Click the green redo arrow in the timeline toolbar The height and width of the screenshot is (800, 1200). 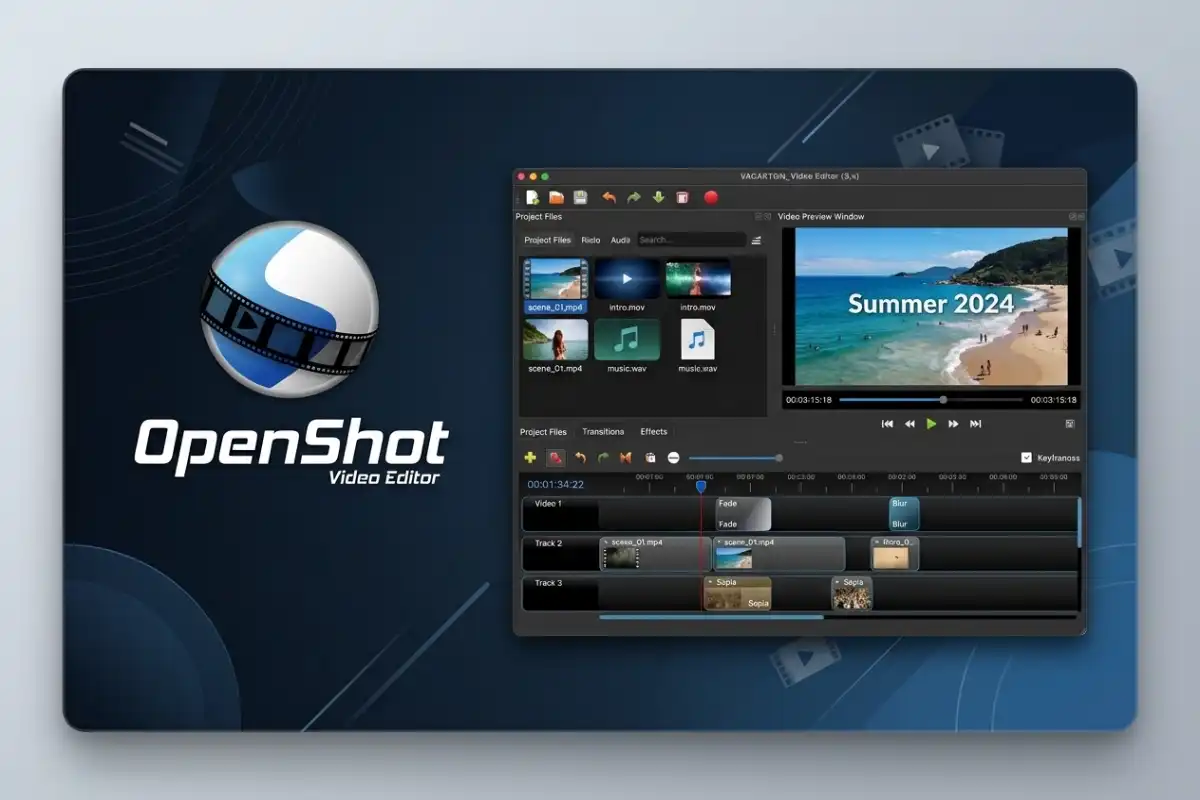click(603, 457)
